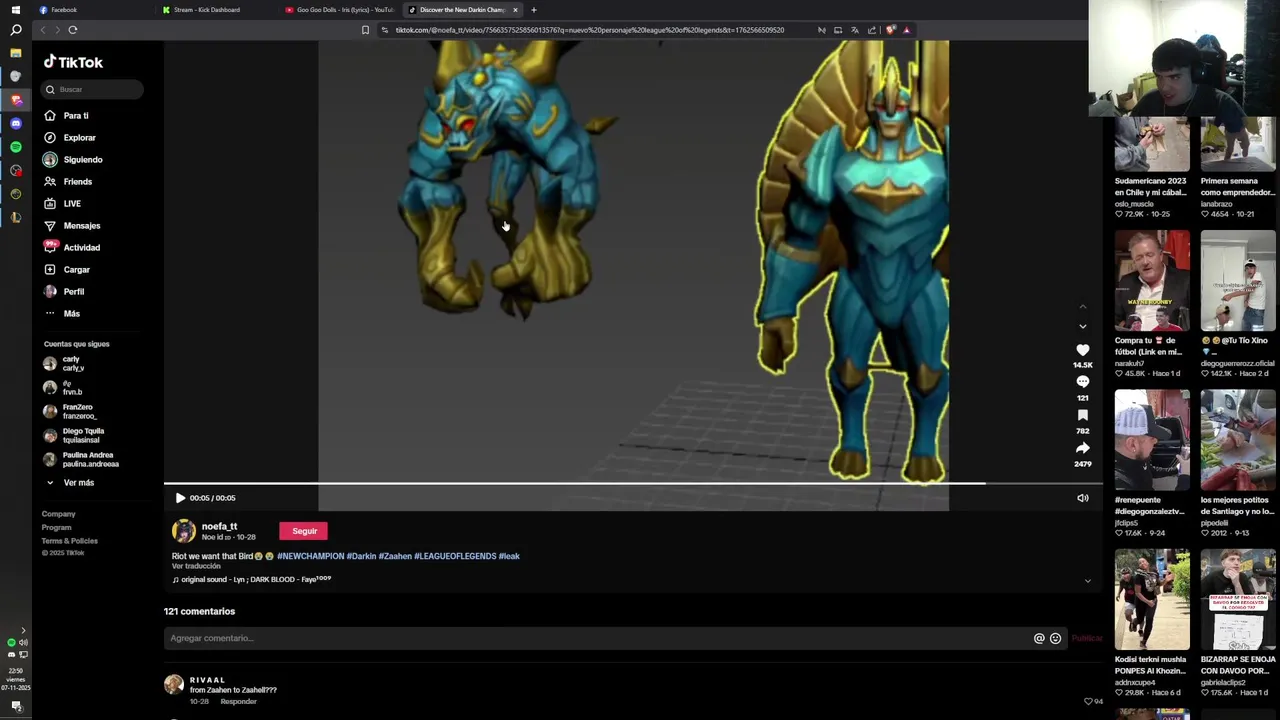Click Ver traducción under caption
This screenshot has height=720, width=1280.
(x=196, y=566)
